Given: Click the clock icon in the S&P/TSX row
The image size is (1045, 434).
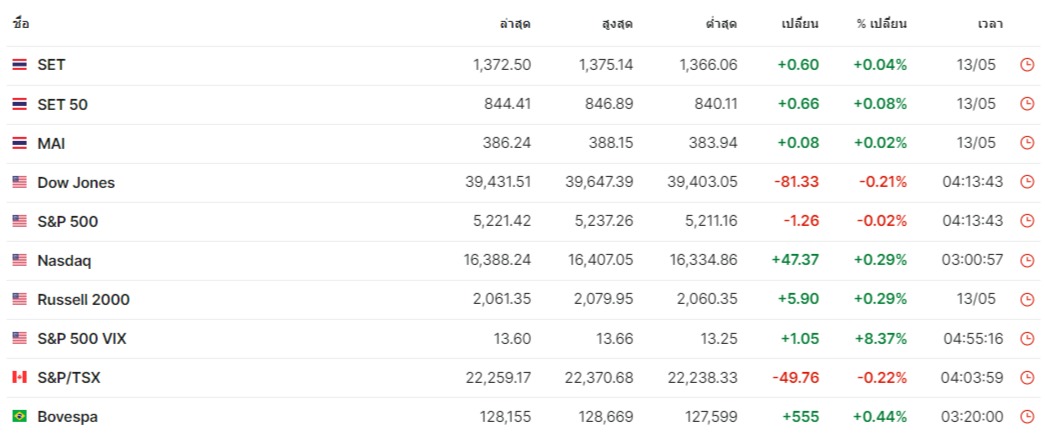Looking at the screenshot, I should point(1026,377).
